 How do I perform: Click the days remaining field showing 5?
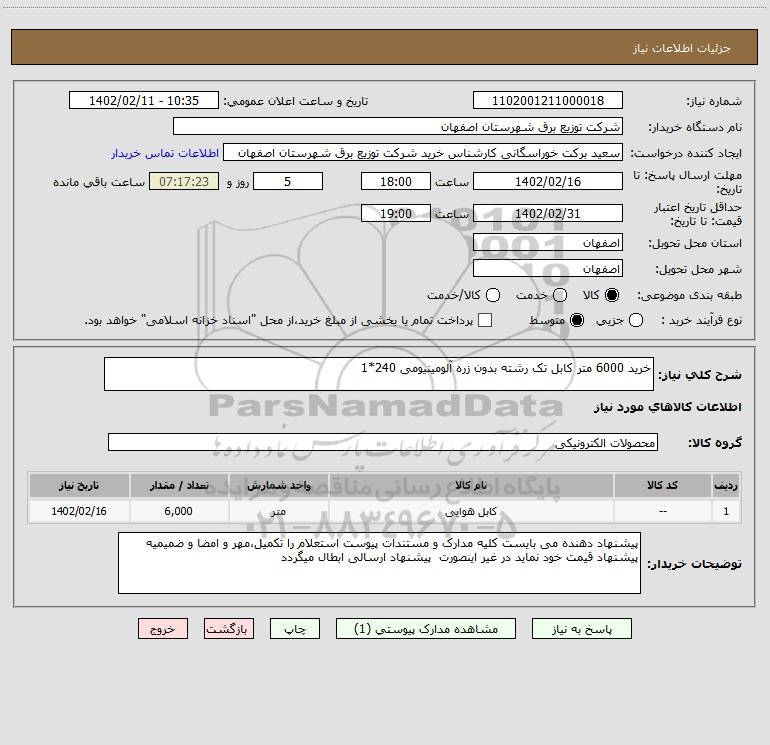tap(288, 181)
